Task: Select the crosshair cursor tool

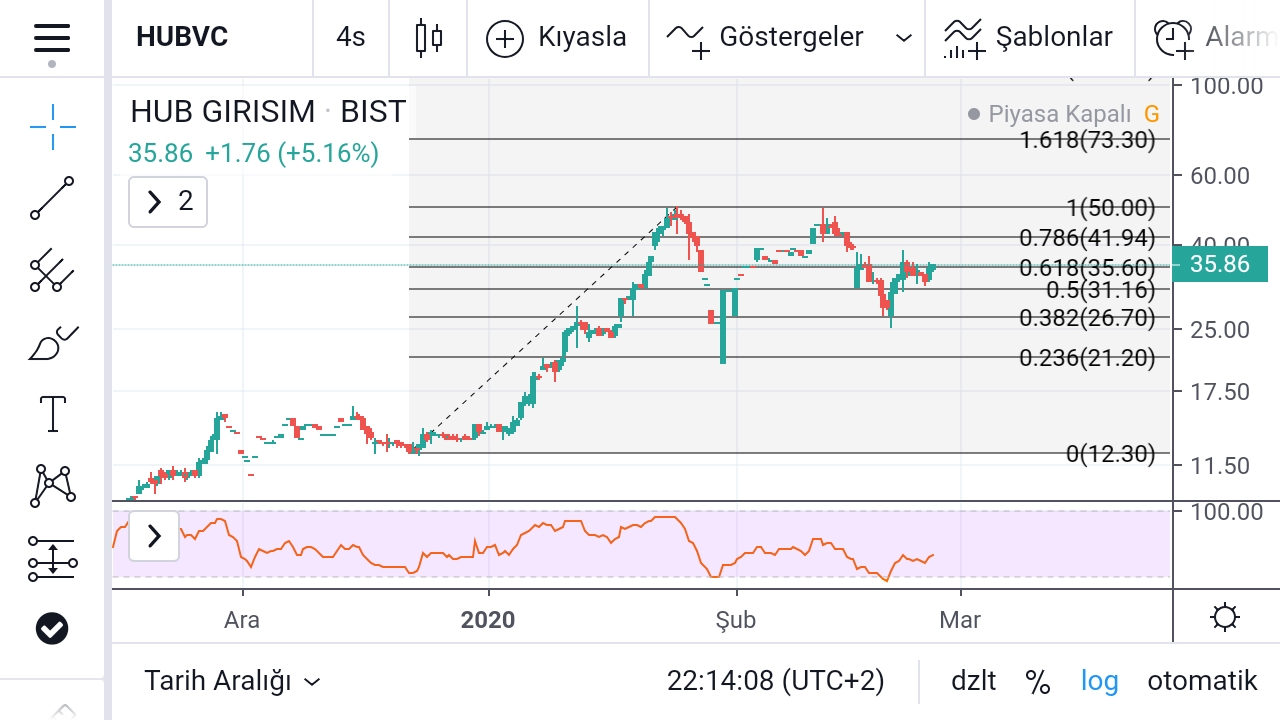Action: click(x=52, y=126)
